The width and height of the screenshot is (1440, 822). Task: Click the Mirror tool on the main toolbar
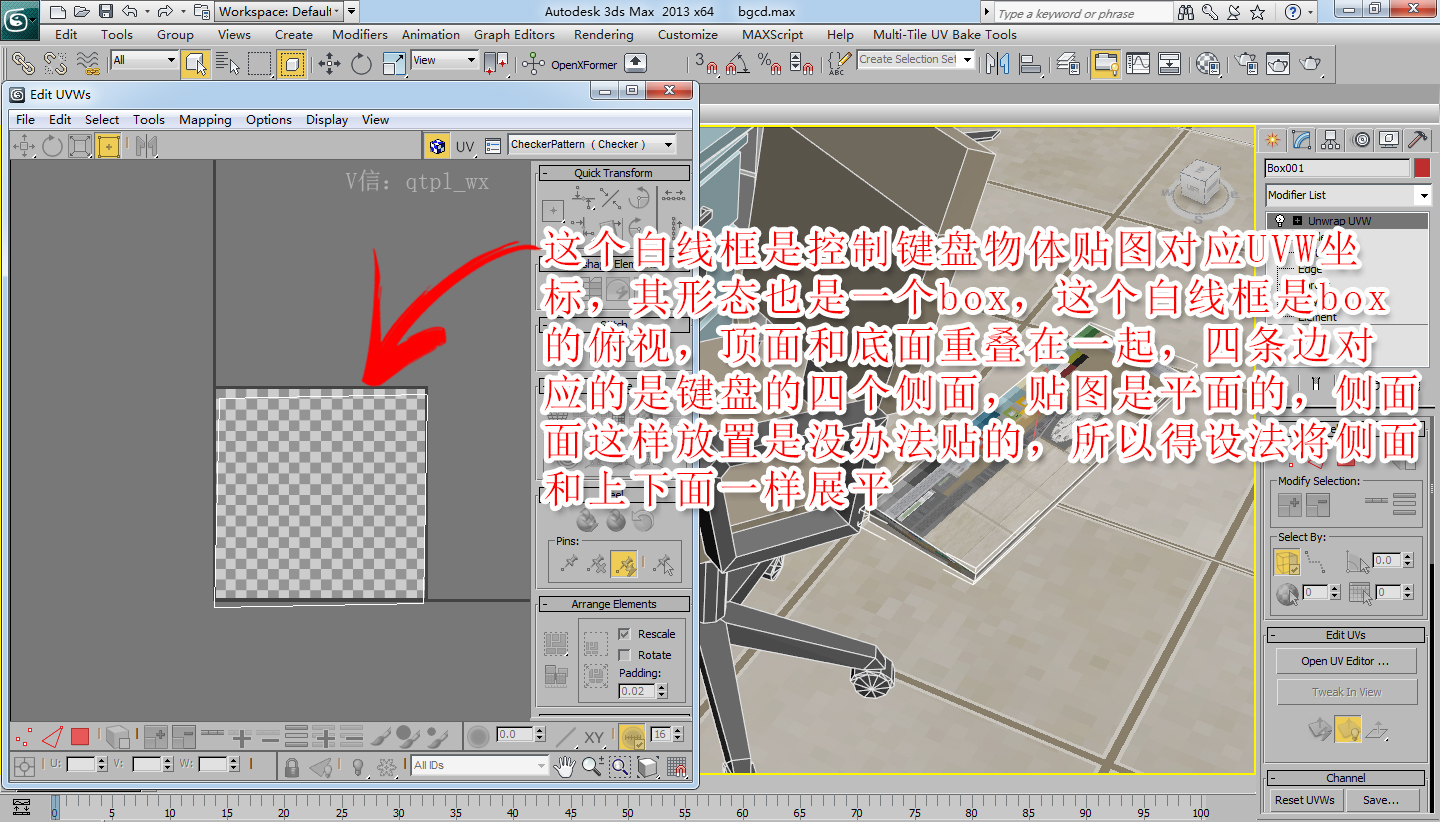997,63
